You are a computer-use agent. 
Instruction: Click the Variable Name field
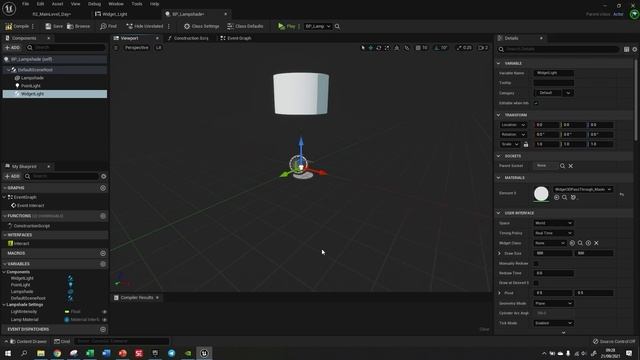point(553,73)
